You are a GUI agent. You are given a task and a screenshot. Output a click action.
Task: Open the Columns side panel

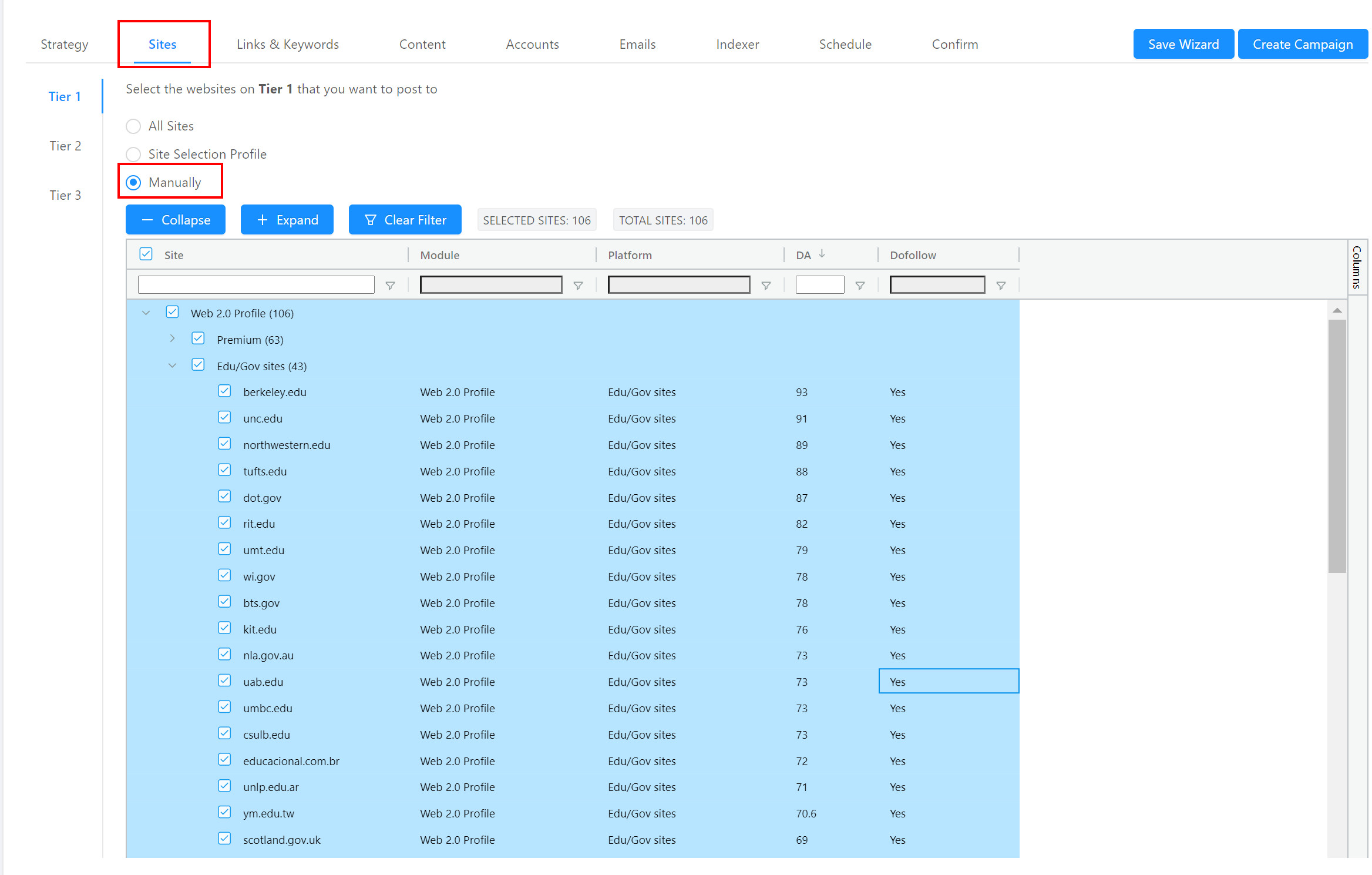tap(1356, 269)
